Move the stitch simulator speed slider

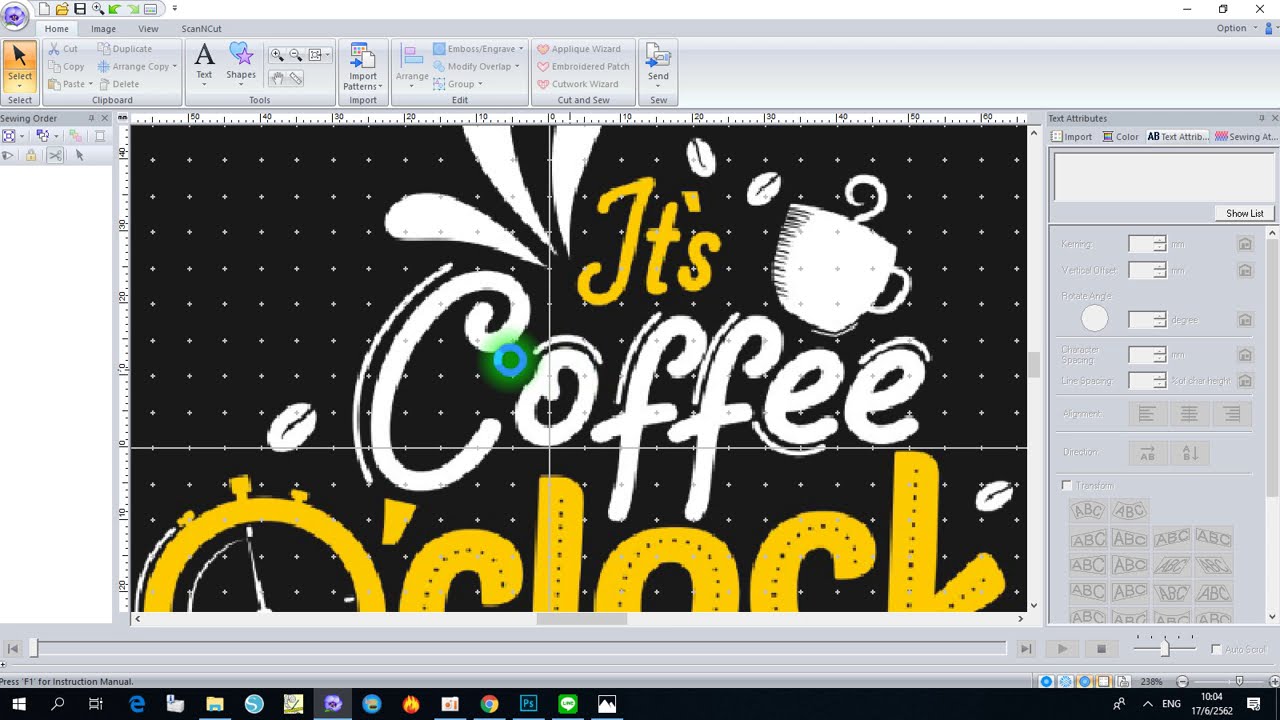1164,648
